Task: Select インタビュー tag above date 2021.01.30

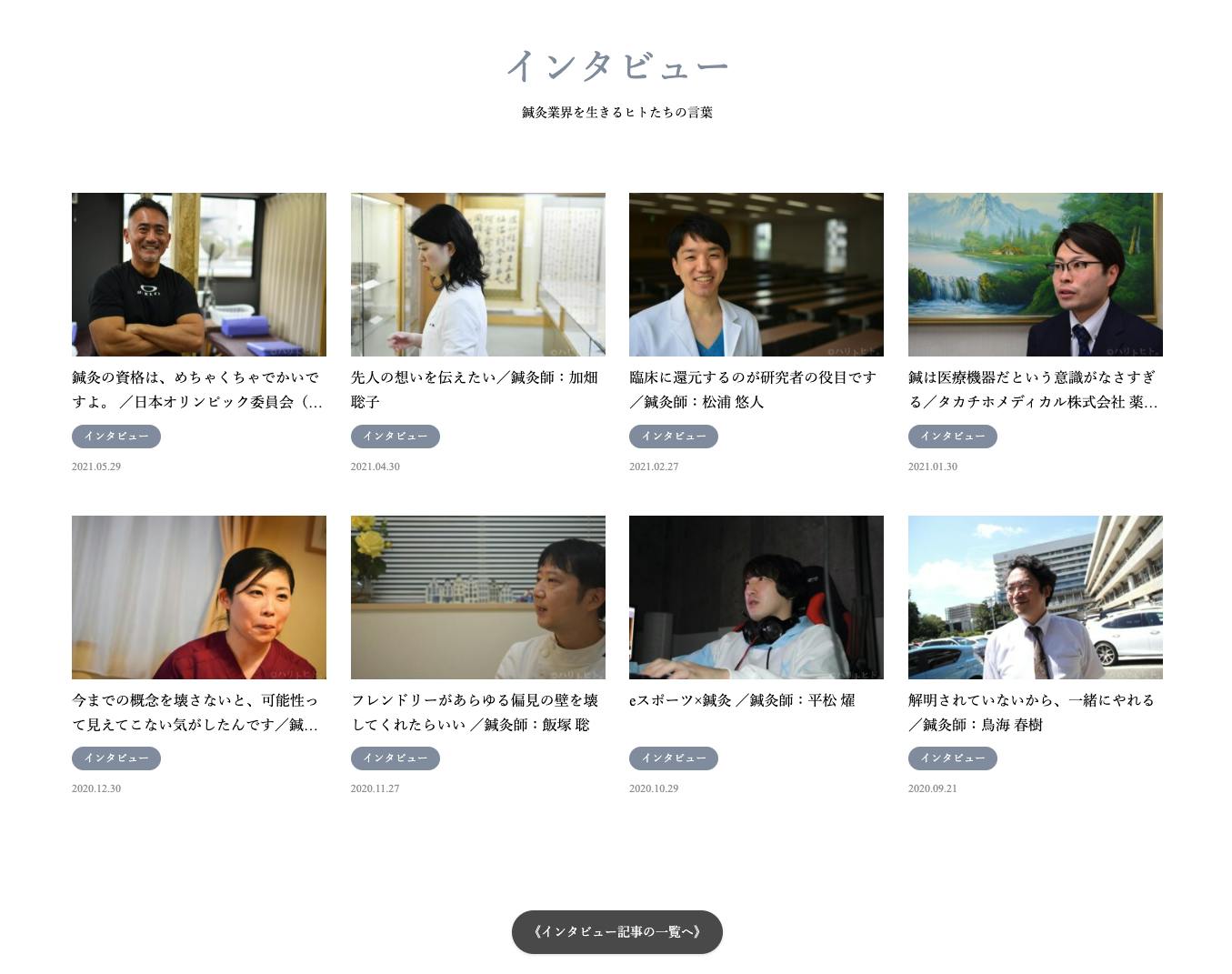Action: [953, 437]
